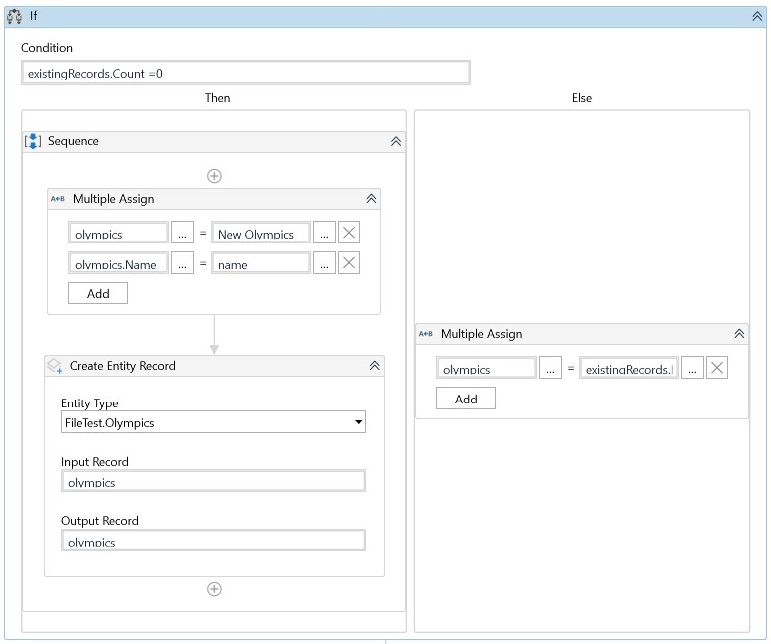Click Add button in Then Multiple Assign

(x=98, y=293)
